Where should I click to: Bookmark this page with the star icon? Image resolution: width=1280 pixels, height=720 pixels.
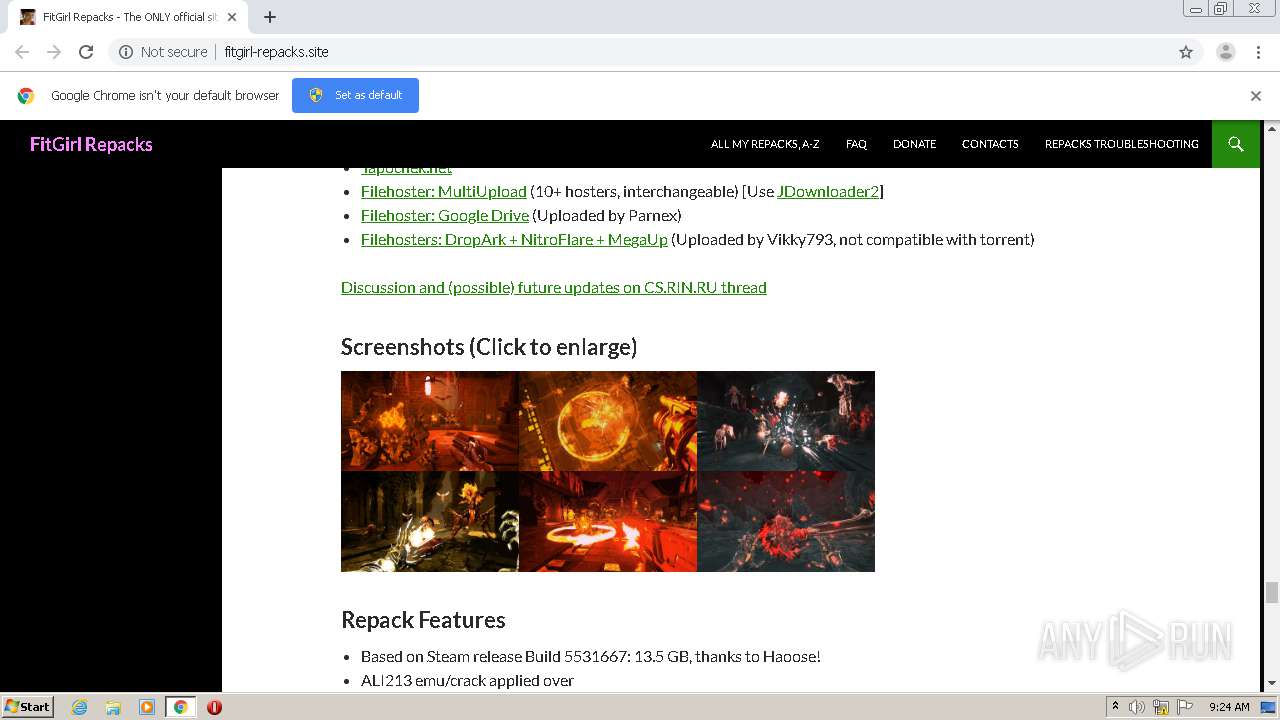click(x=1186, y=52)
